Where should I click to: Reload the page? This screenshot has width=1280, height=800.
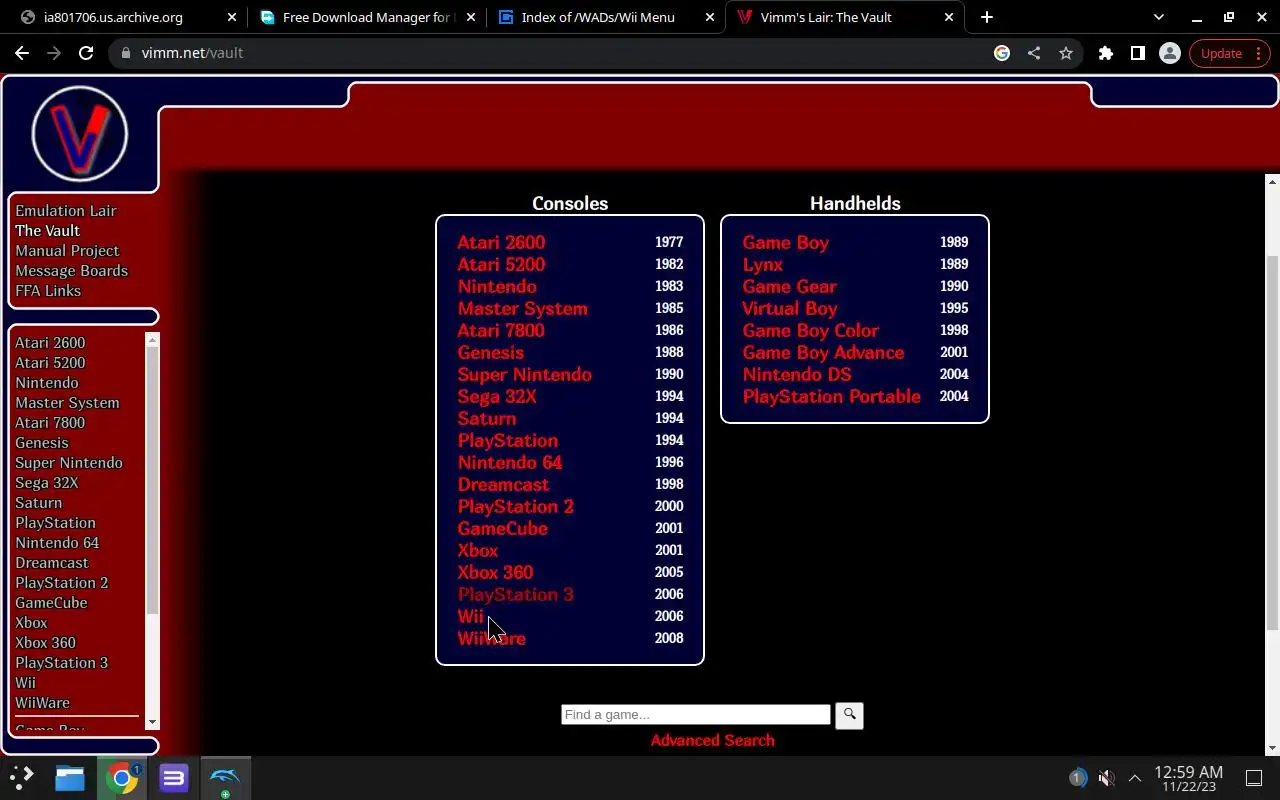86,53
